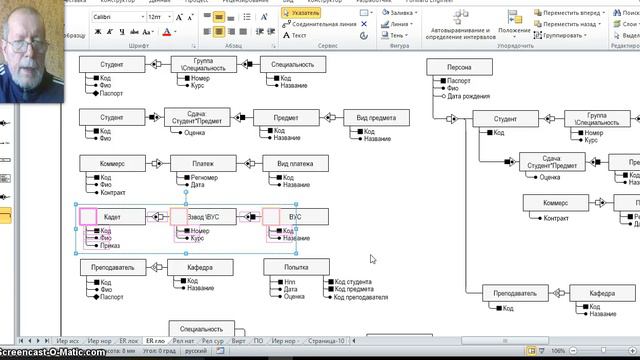Open the font color dropdown arrow

pos(176,32)
